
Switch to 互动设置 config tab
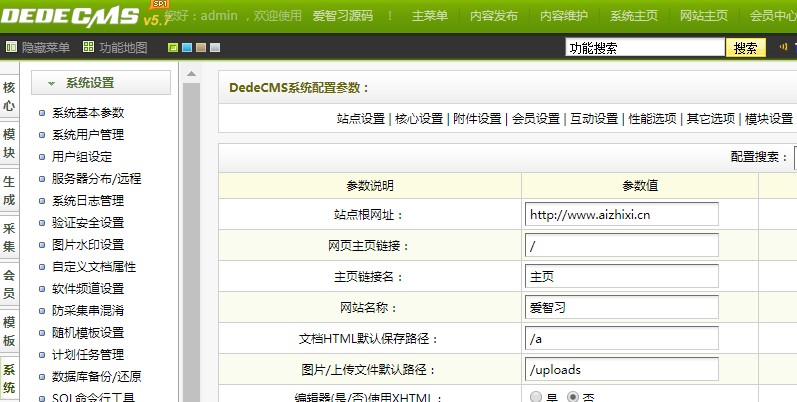(594, 119)
